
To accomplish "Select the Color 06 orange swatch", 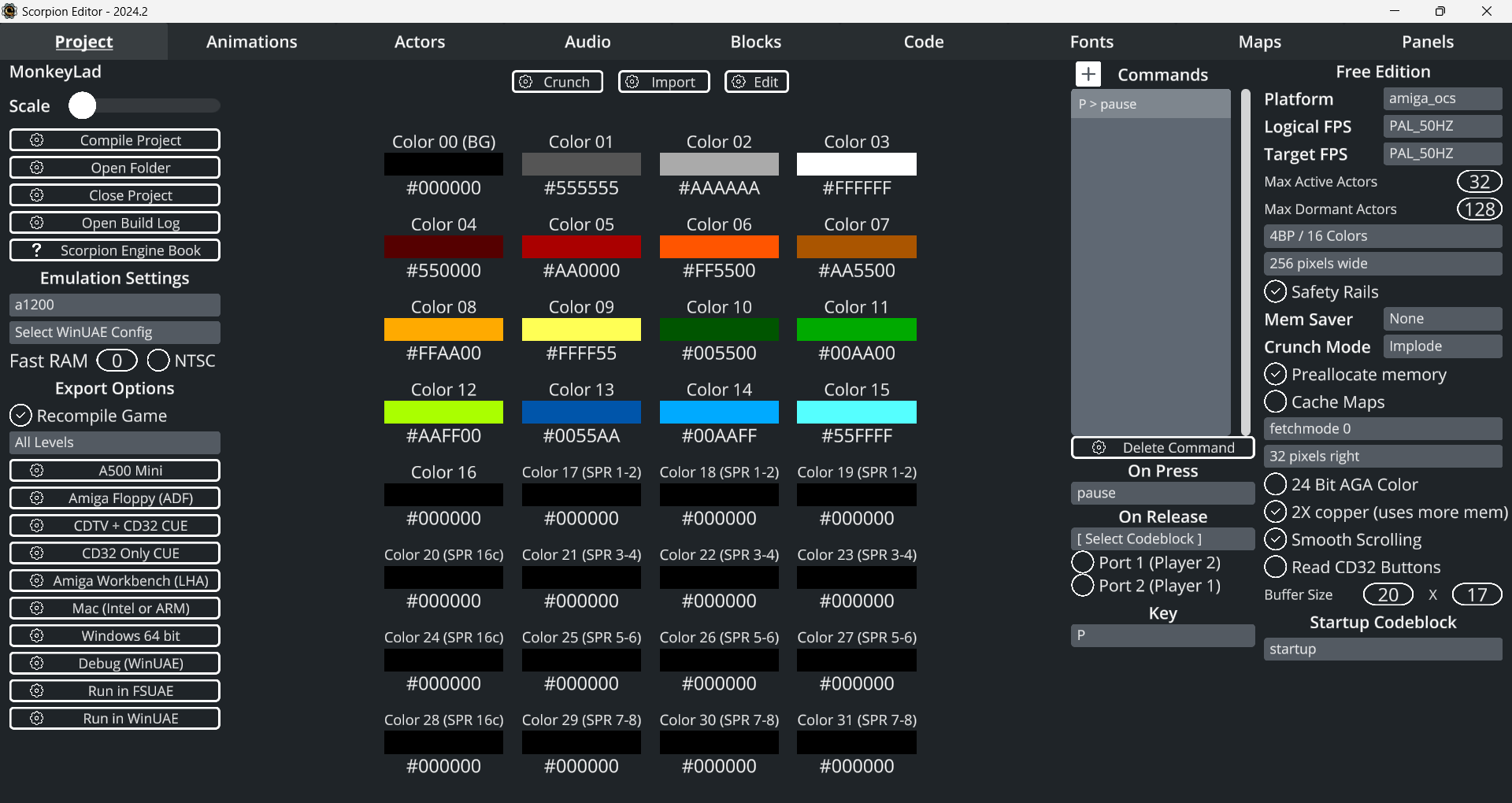I will [719, 247].
